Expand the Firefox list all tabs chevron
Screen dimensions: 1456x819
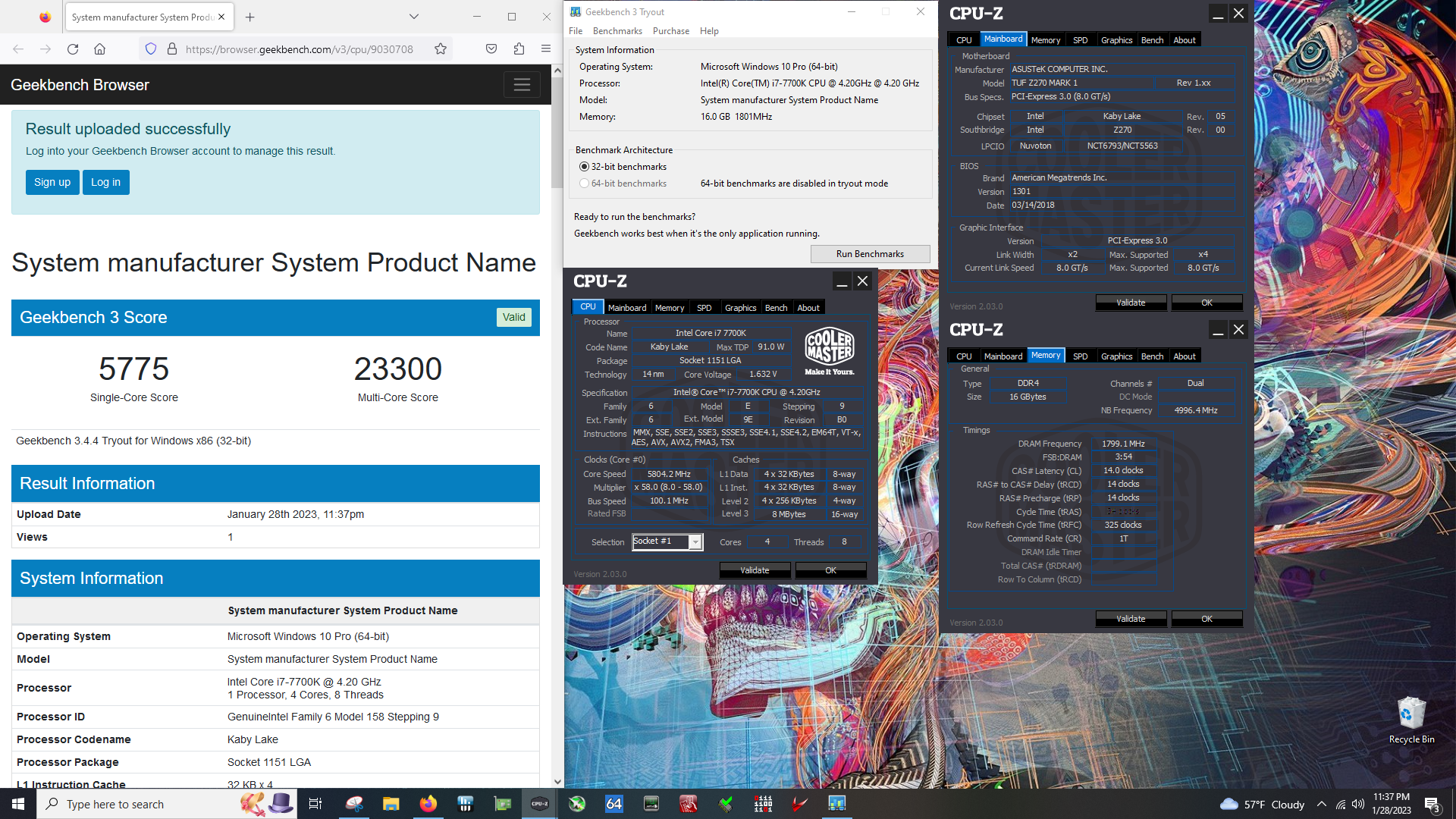(x=413, y=17)
